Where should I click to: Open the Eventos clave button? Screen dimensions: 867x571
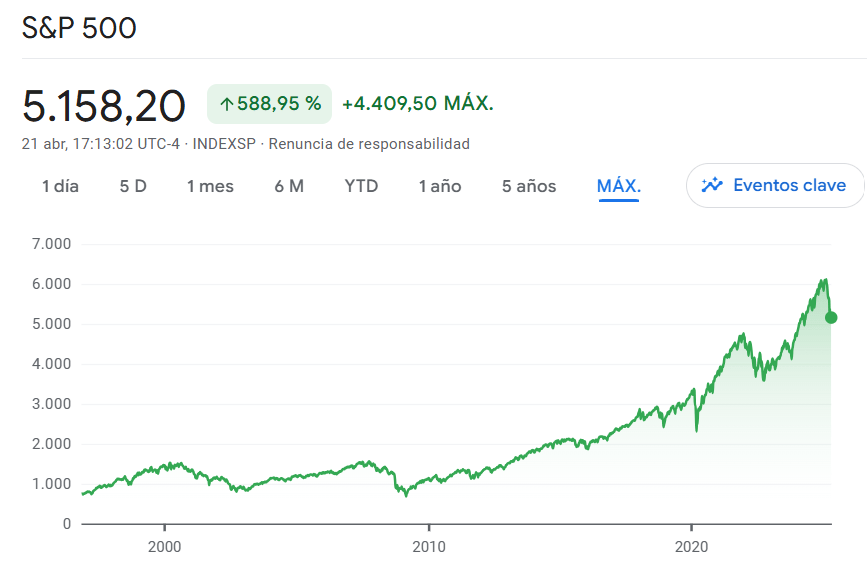pyautogui.click(x=775, y=185)
